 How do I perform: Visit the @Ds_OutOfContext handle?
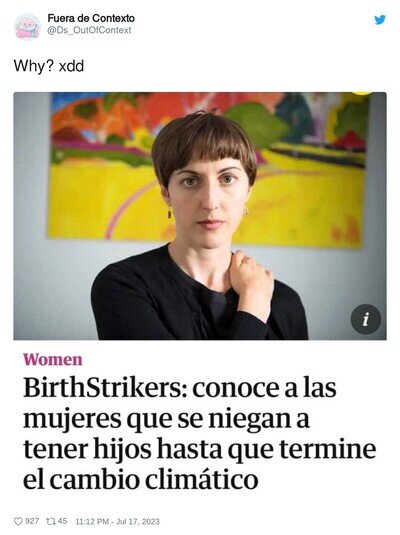tap(89, 30)
